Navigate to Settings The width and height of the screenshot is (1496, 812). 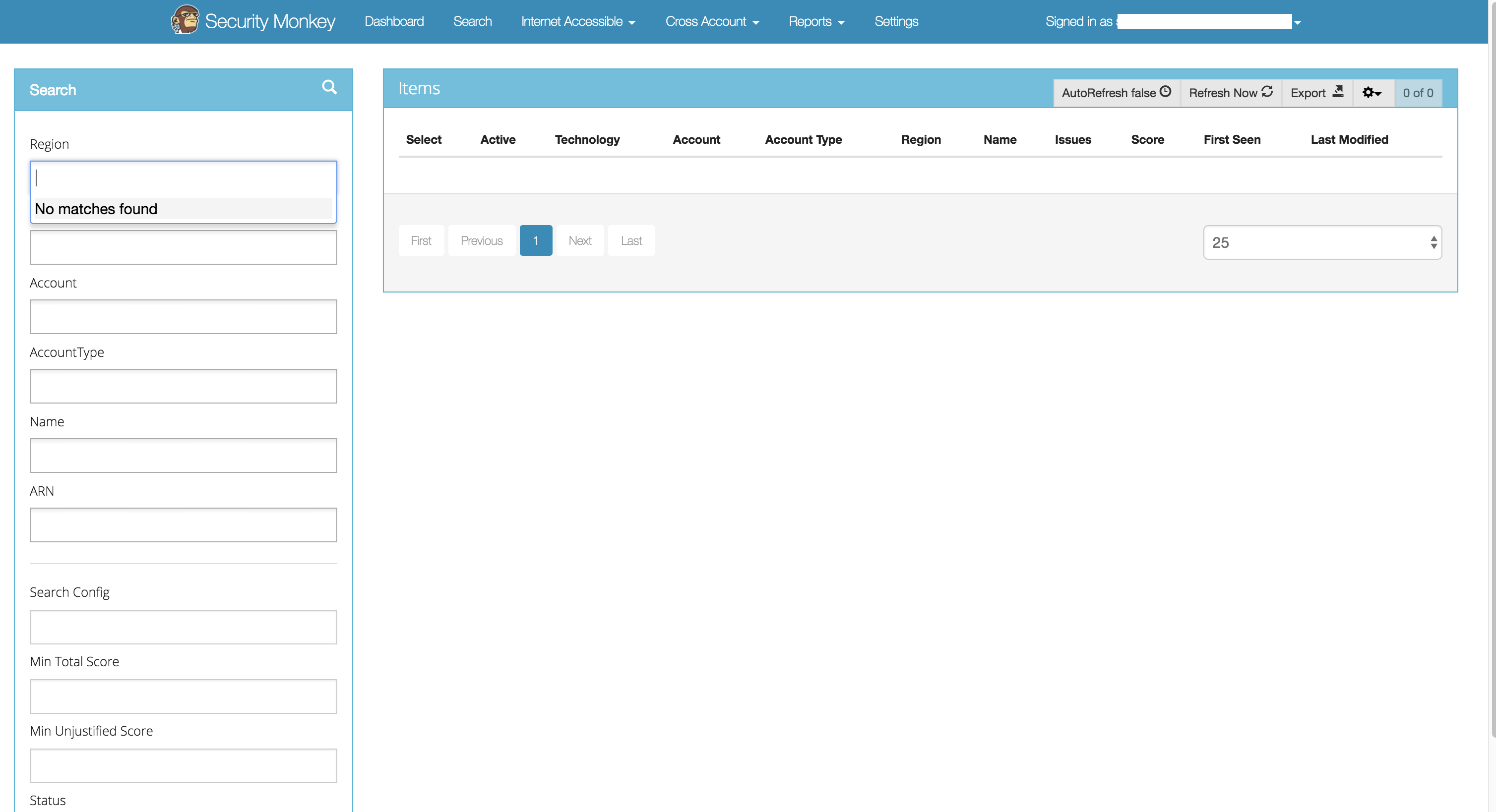[x=896, y=21]
